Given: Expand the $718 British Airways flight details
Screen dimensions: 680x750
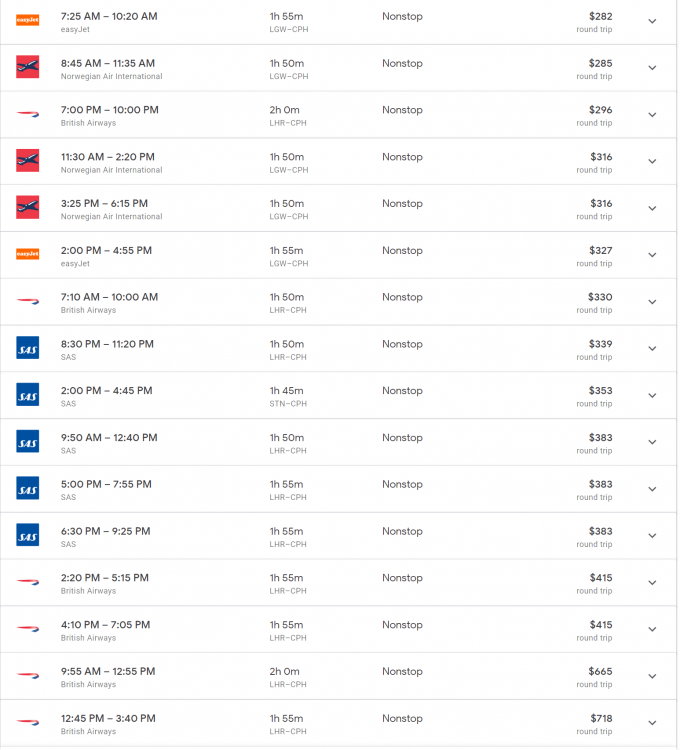Looking at the screenshot, I should 652,723.
